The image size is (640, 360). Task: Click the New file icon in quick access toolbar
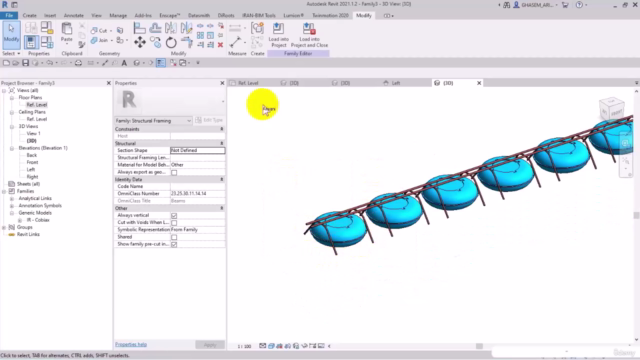pyautogui.click(x=6, y=63)
